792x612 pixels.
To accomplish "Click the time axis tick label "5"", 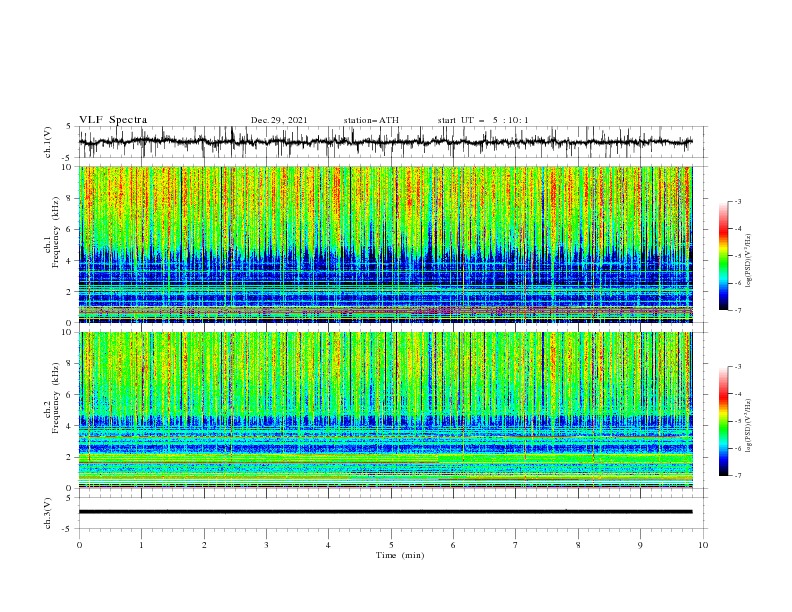I will (x=391, y=545).
